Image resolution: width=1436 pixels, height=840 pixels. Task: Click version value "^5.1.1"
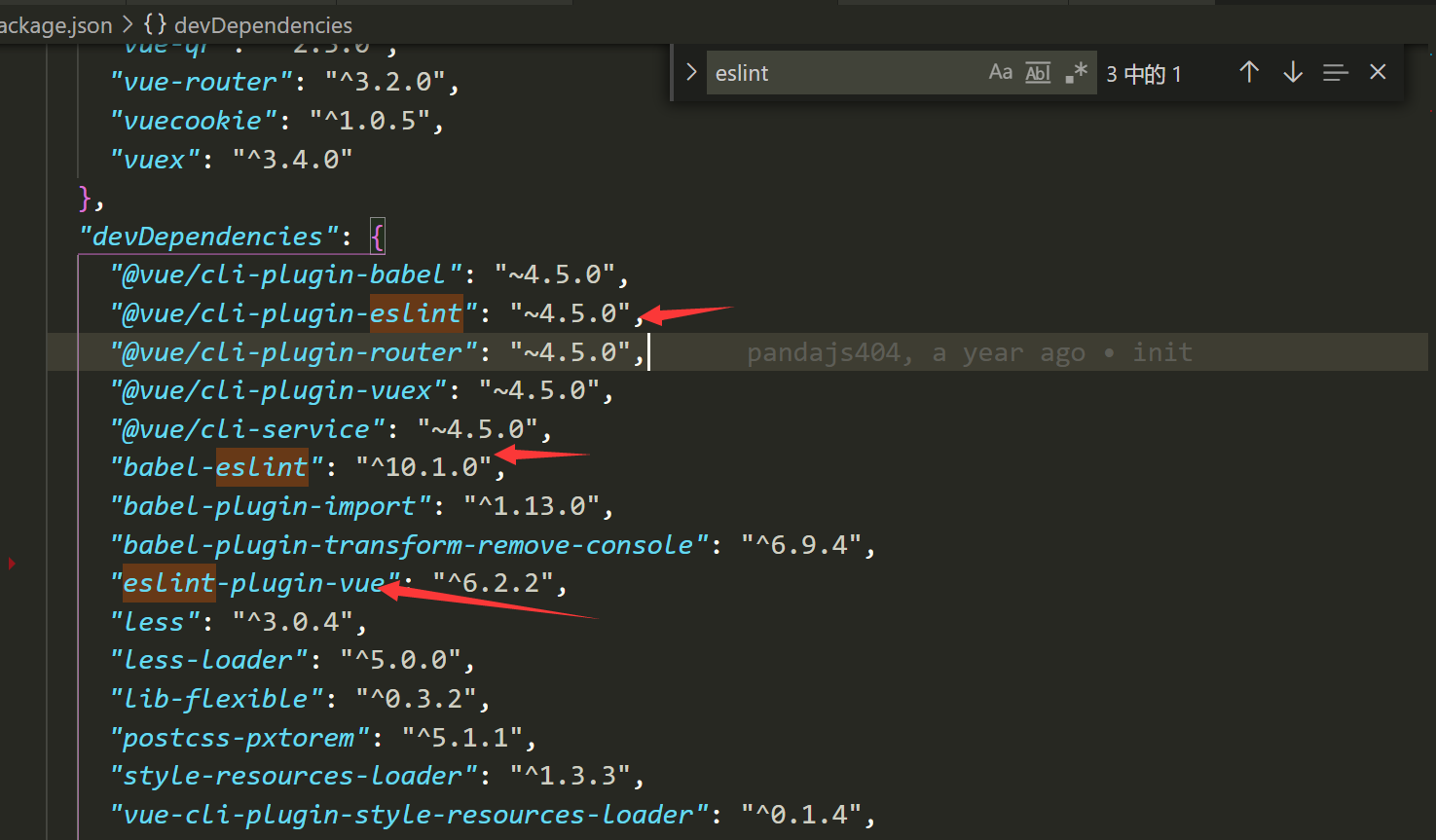pyautogui.click(x=462, y=738)
